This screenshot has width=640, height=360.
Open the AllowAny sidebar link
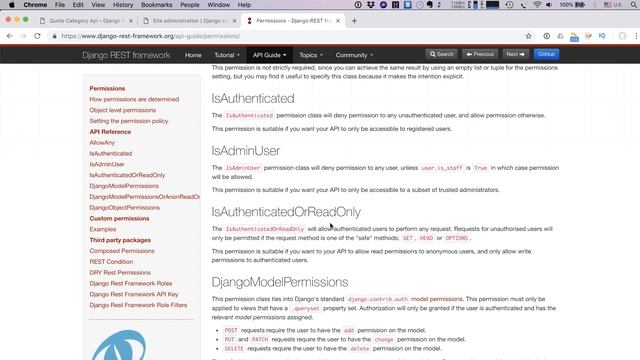tap(102, 142)
